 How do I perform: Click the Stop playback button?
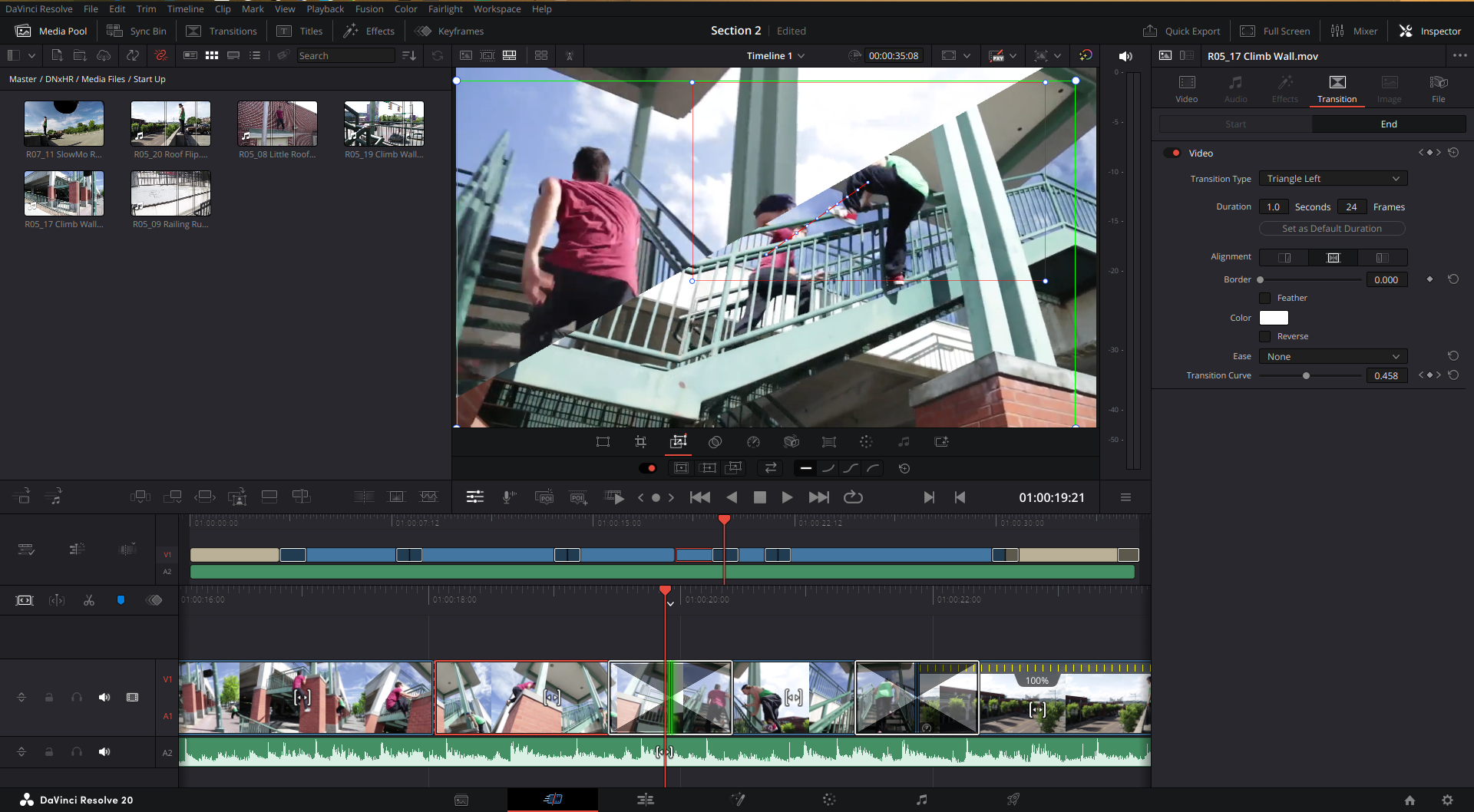759,497
